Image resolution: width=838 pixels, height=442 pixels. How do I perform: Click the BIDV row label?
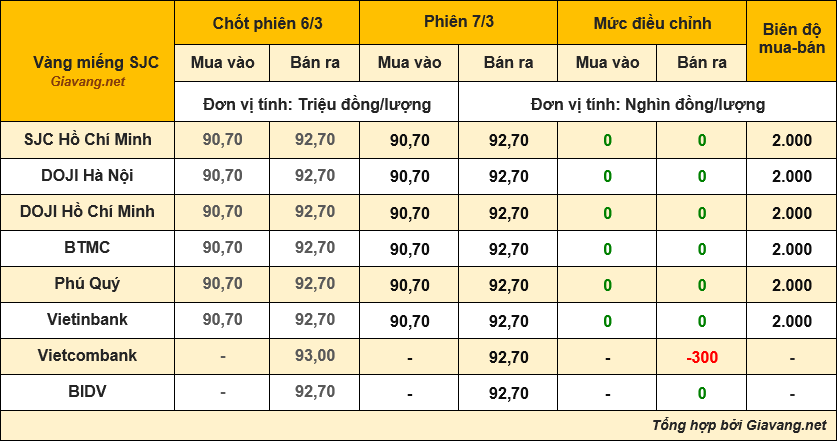pos(88,391)
